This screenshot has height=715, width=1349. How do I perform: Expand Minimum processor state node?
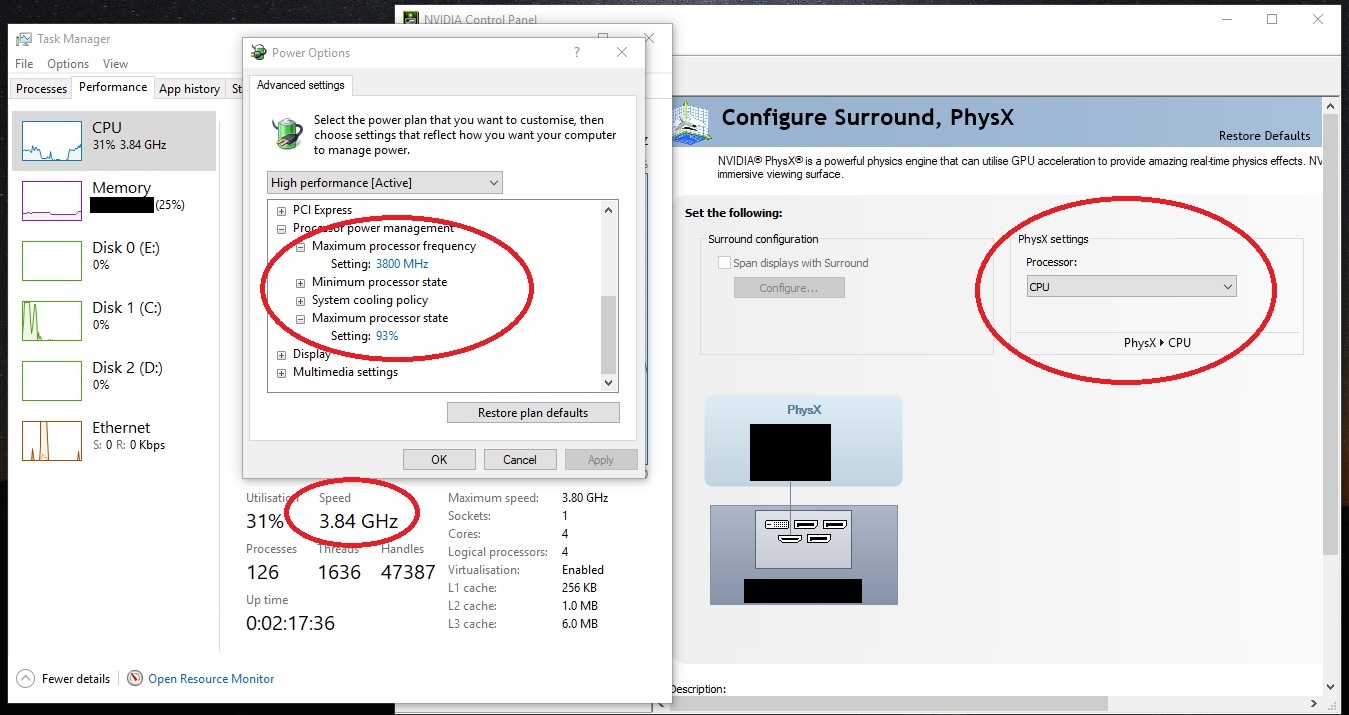coord(300,282)
